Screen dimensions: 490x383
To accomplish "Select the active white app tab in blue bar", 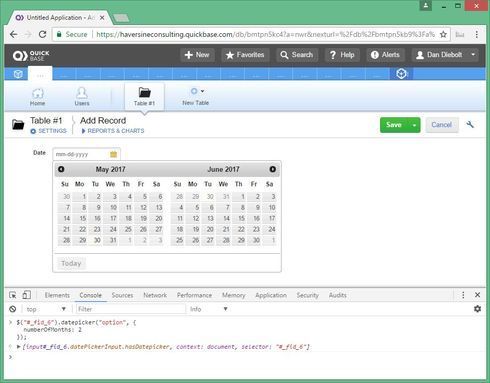I will pyautogui.click(x=40, y=74).
